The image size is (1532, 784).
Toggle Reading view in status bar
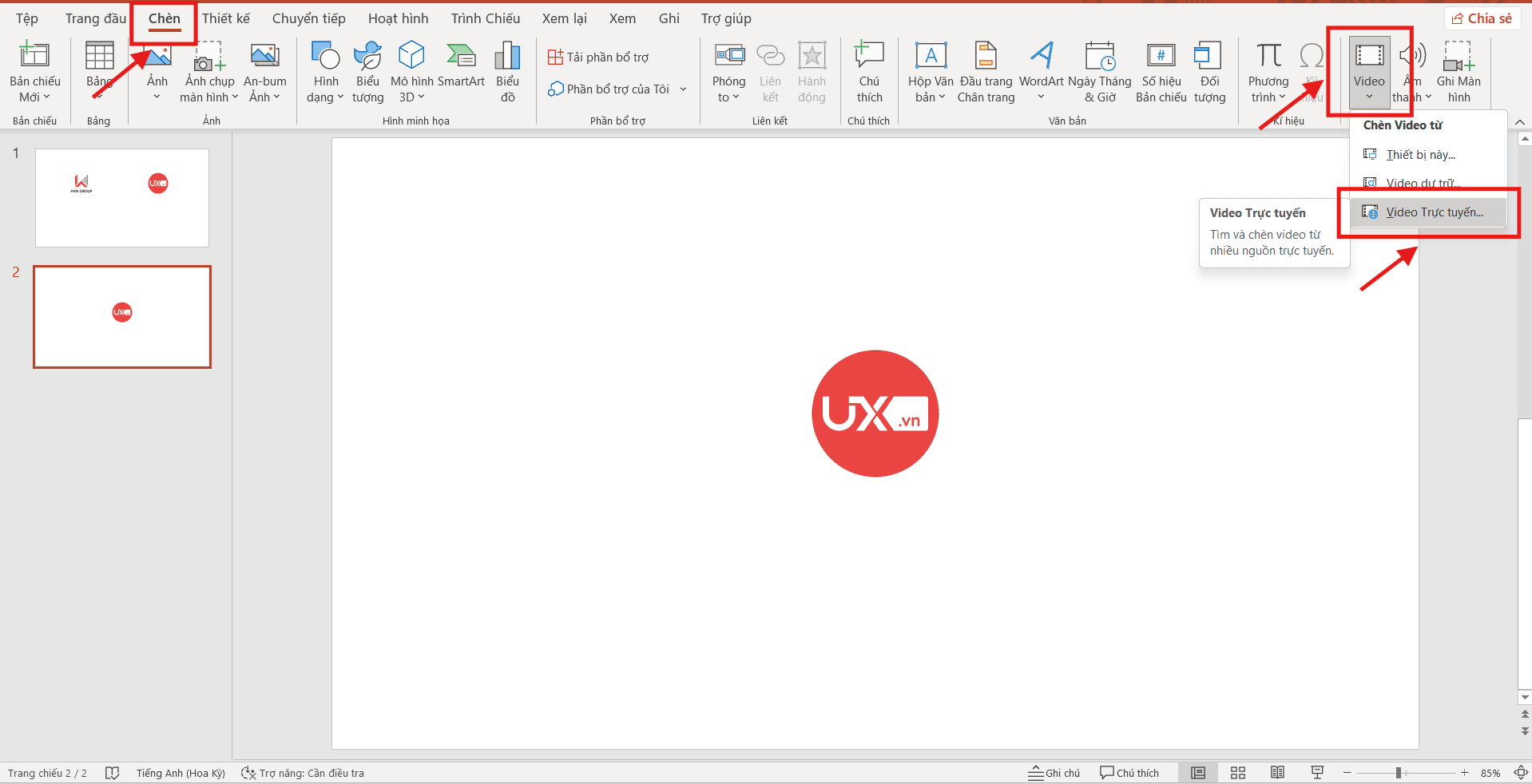pos(1277,773)
